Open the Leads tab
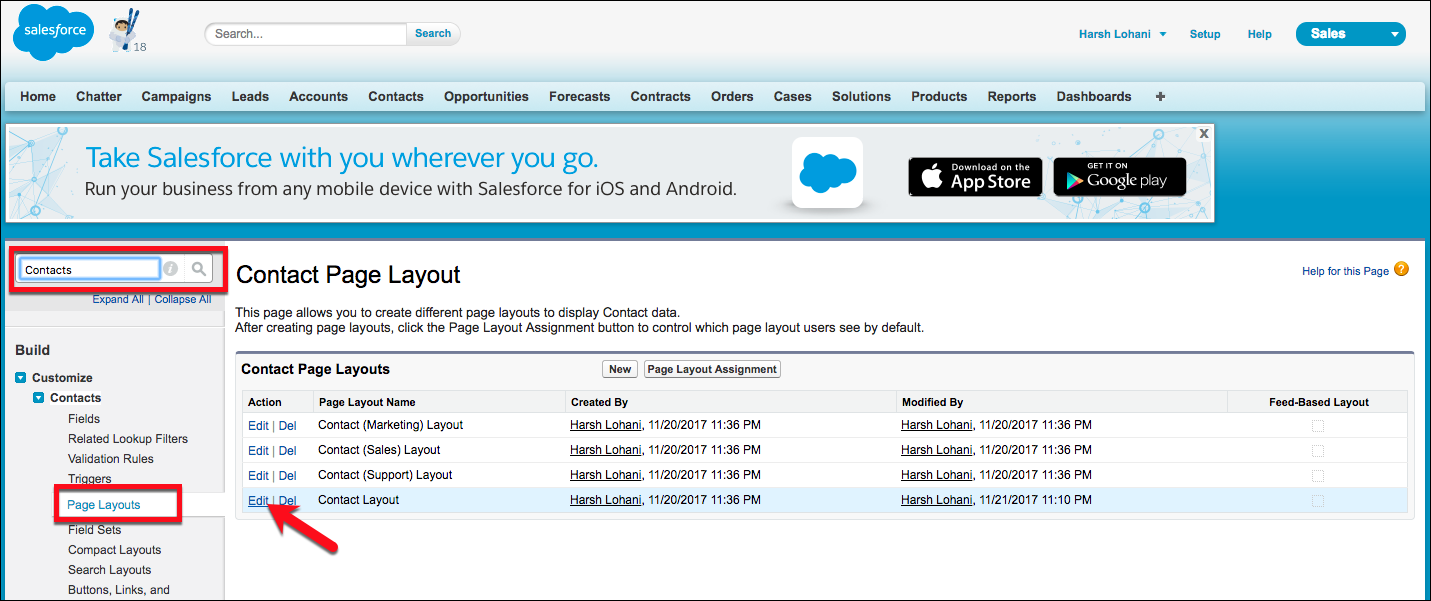Viewport: 1431px width, 601px height. [x=250, y=97]
